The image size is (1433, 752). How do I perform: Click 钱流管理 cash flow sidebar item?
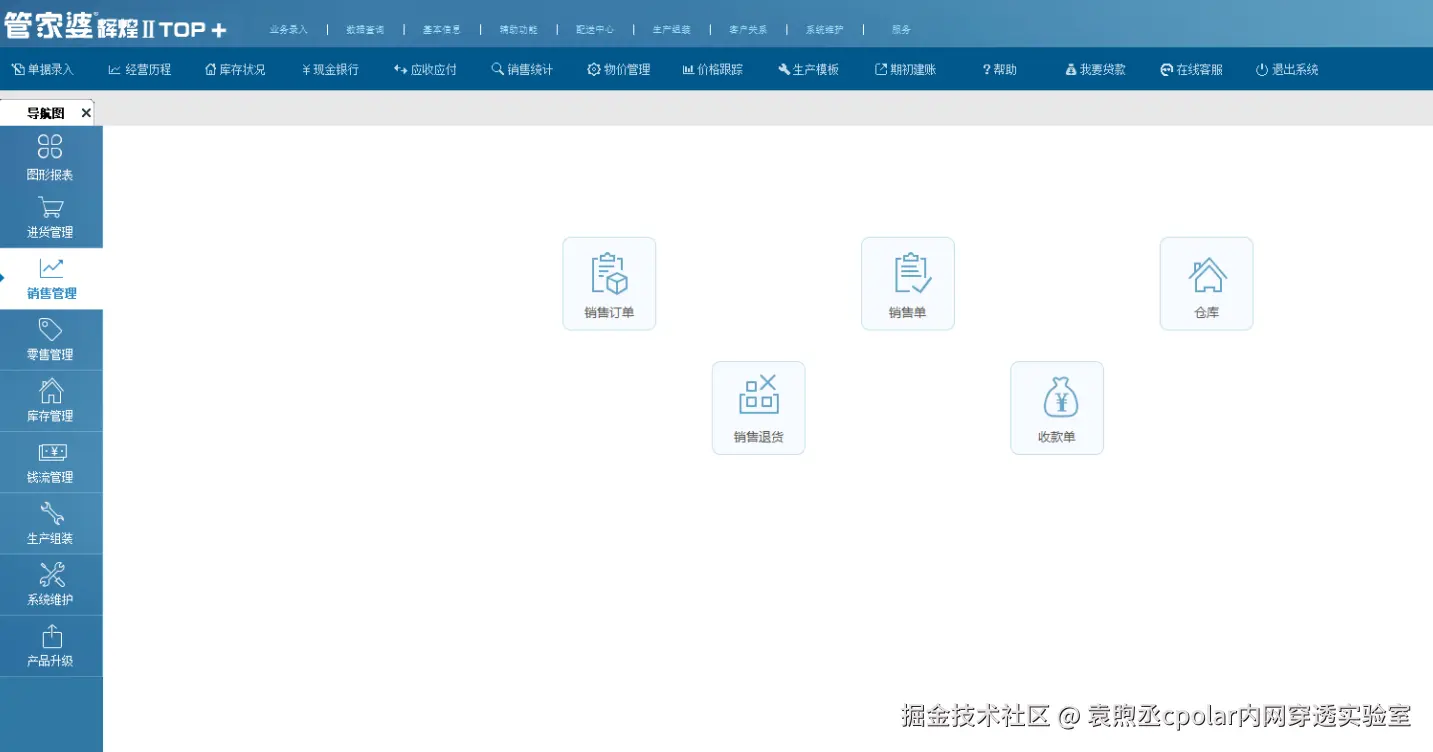click(x=50, y=462)
